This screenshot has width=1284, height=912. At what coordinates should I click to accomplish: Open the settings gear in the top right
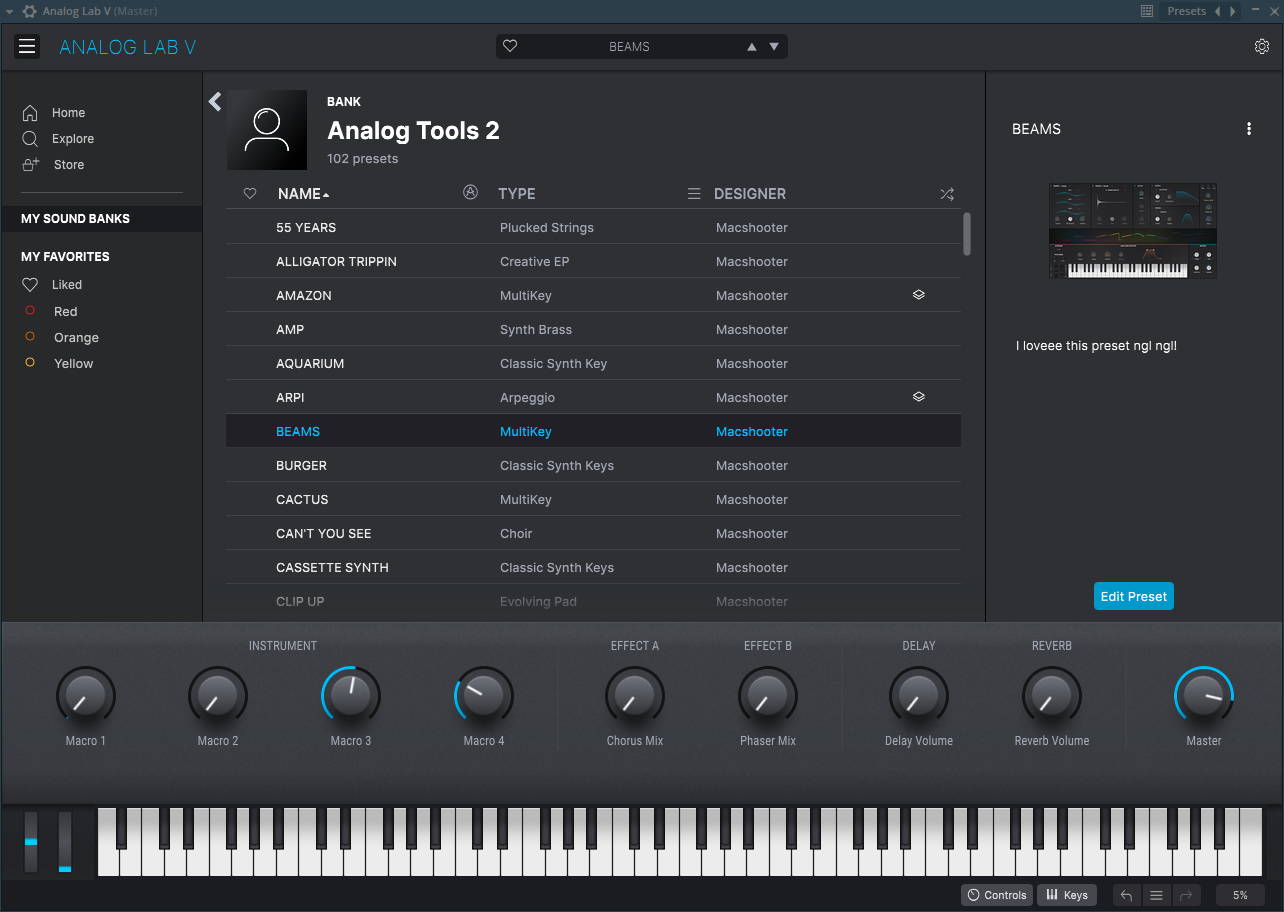tap(1262, 46)
